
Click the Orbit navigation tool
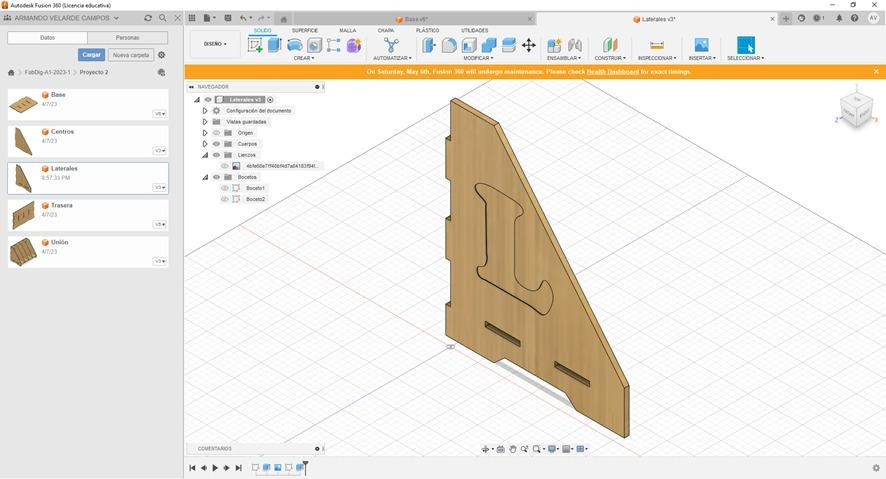[x=485, y=449]
